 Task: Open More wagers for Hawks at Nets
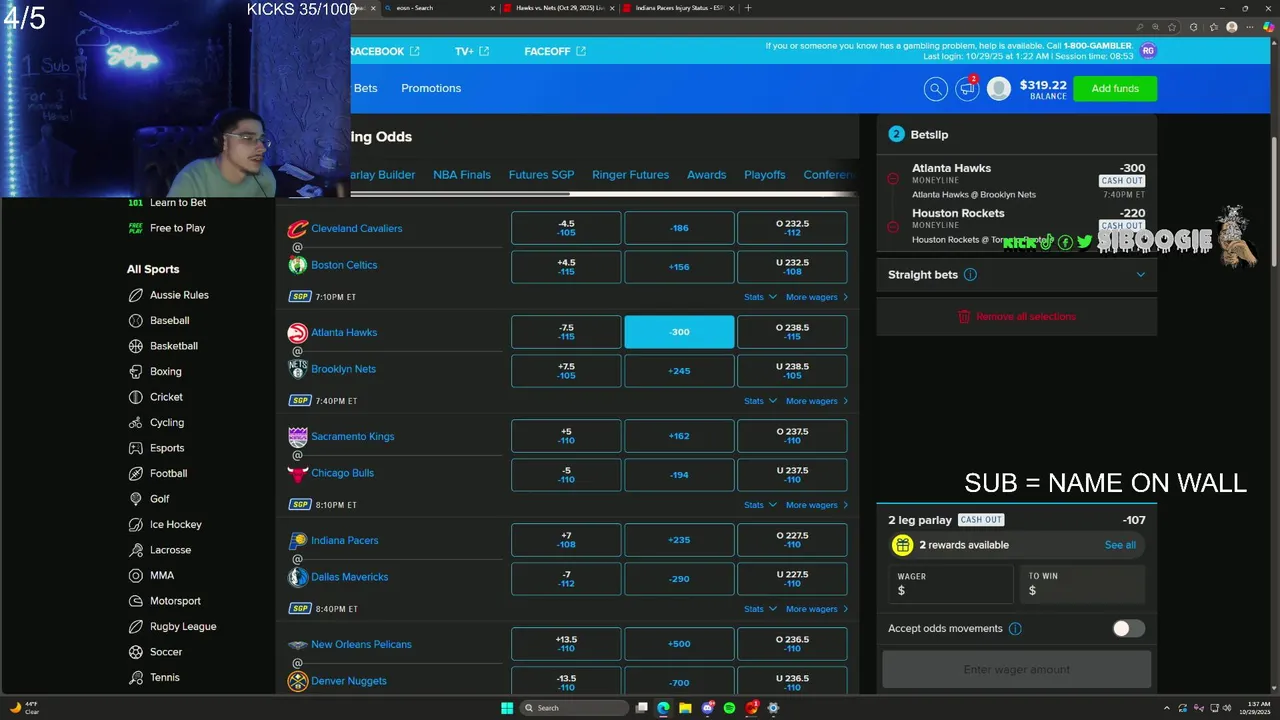[x=817, y=401]
